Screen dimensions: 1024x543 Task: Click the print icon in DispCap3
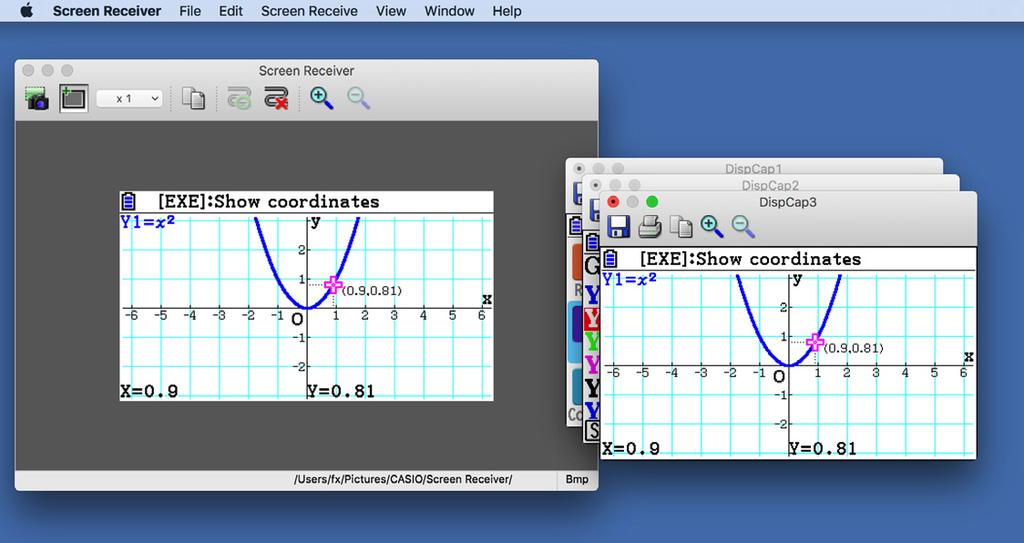coord(650,227)
